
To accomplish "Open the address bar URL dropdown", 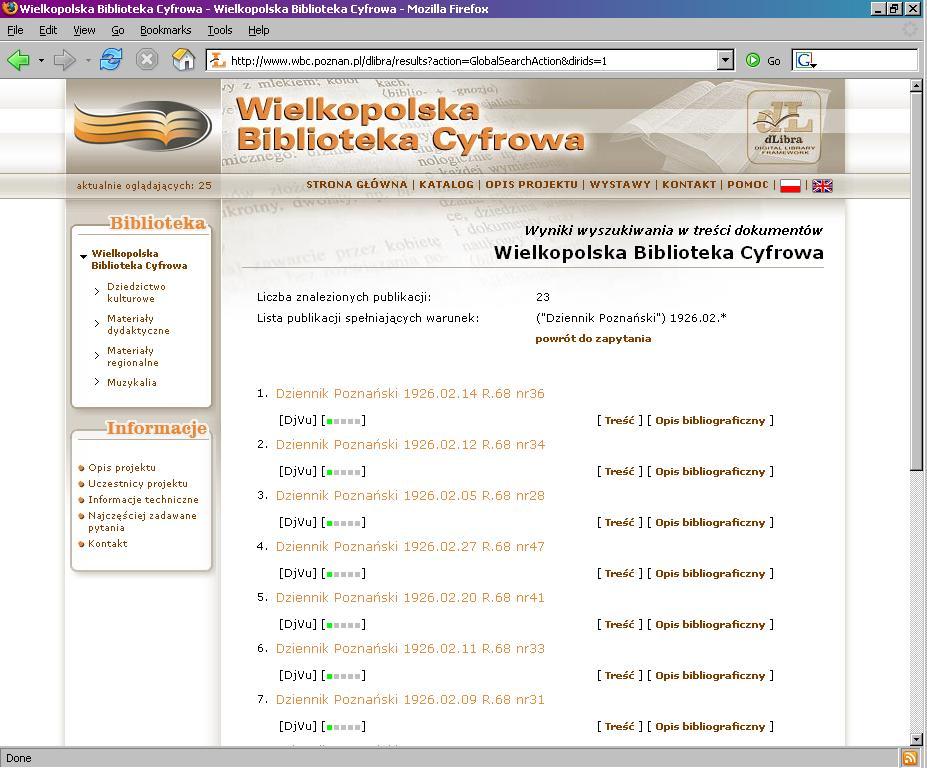I will (725, 60).
